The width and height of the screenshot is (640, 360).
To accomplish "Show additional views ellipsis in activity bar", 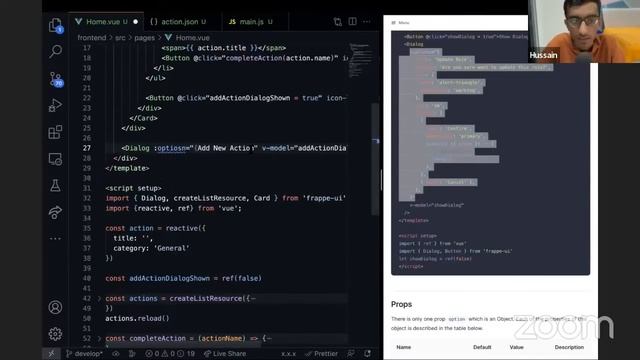I will (x=55, y=238).
